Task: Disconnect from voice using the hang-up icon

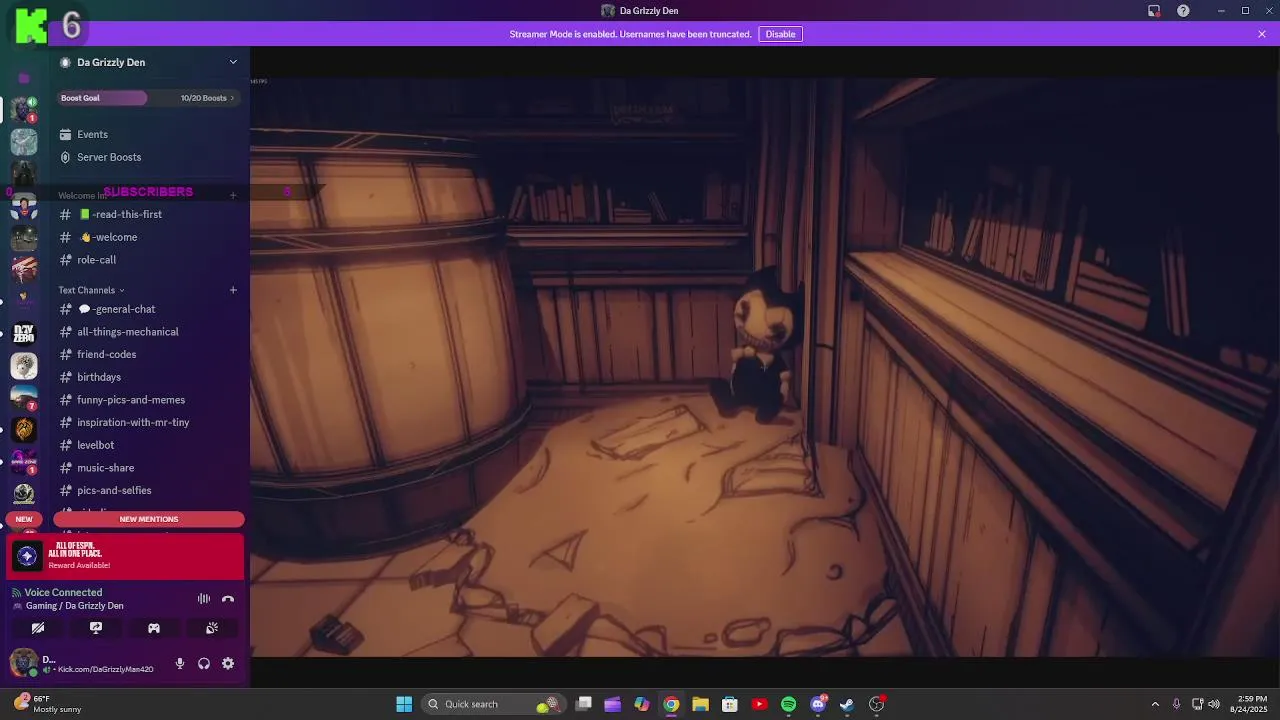Action: pyautogui.click(x=228, y=599)
